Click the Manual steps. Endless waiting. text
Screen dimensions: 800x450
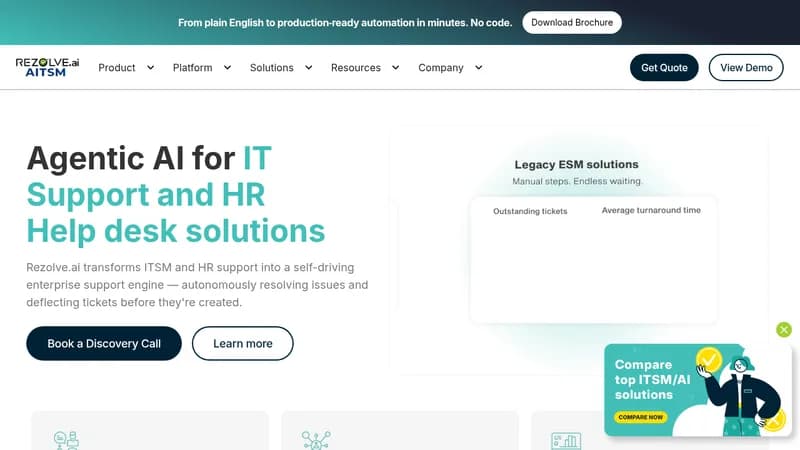tap(577, 181)
